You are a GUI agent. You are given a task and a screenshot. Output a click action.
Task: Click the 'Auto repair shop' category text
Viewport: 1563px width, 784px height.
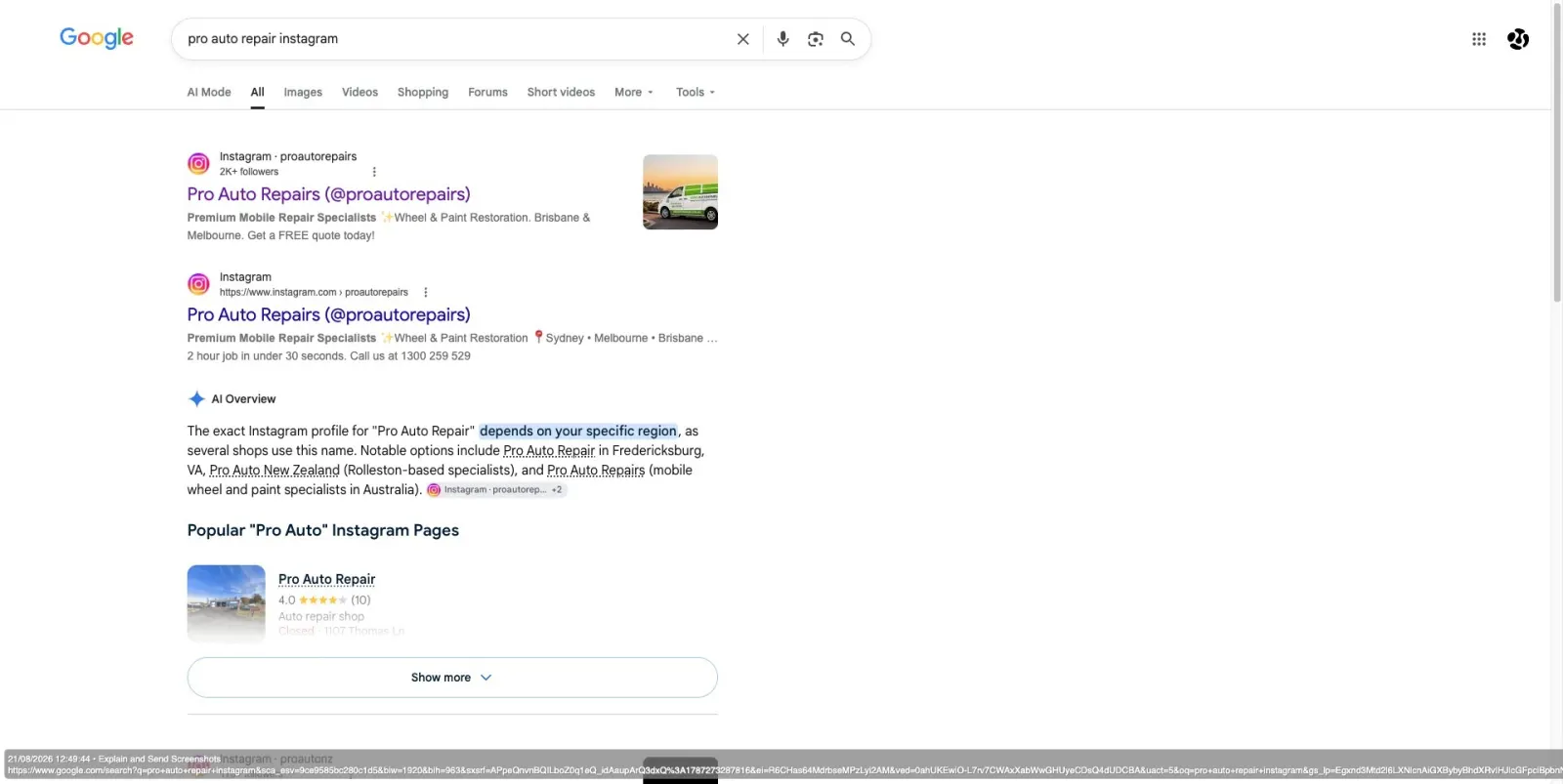pyautogui.click(x=321, y=617)
